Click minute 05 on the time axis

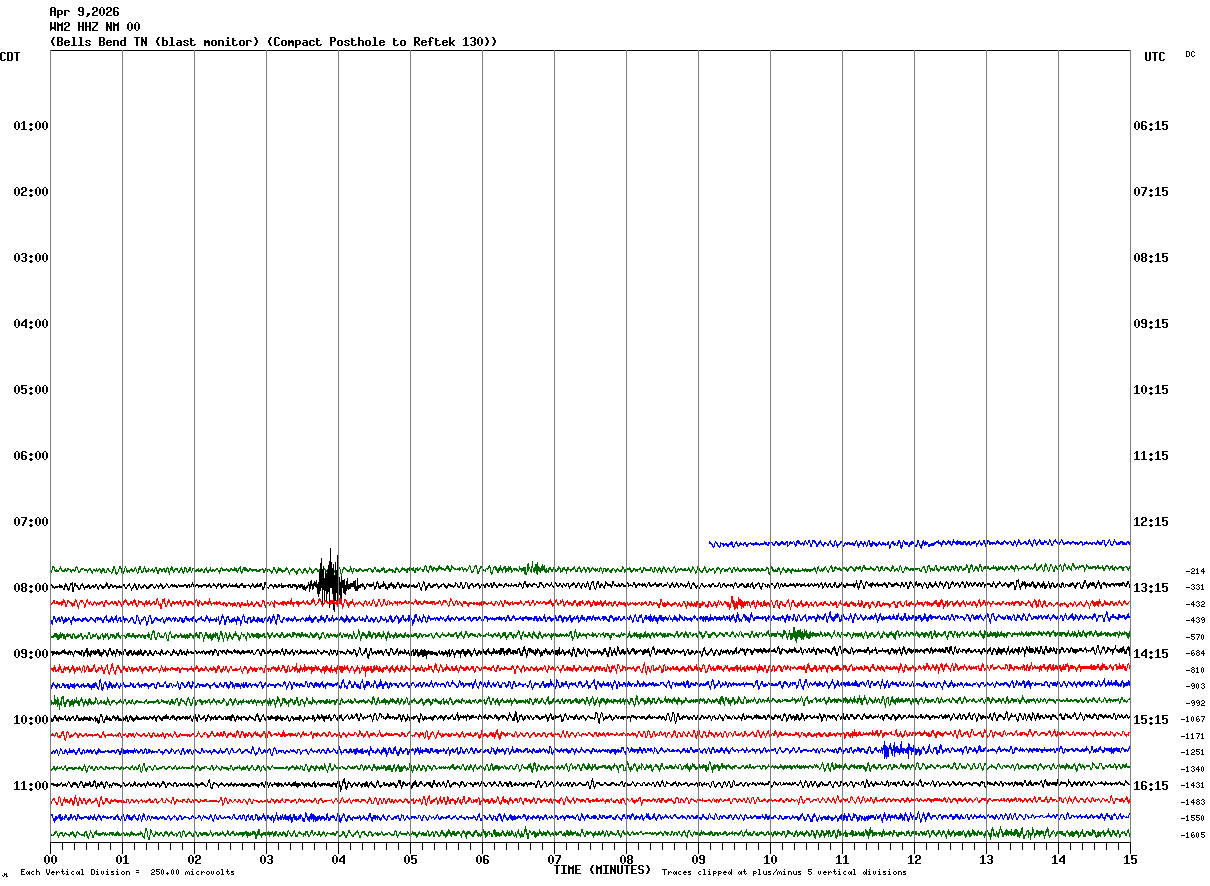410,859
